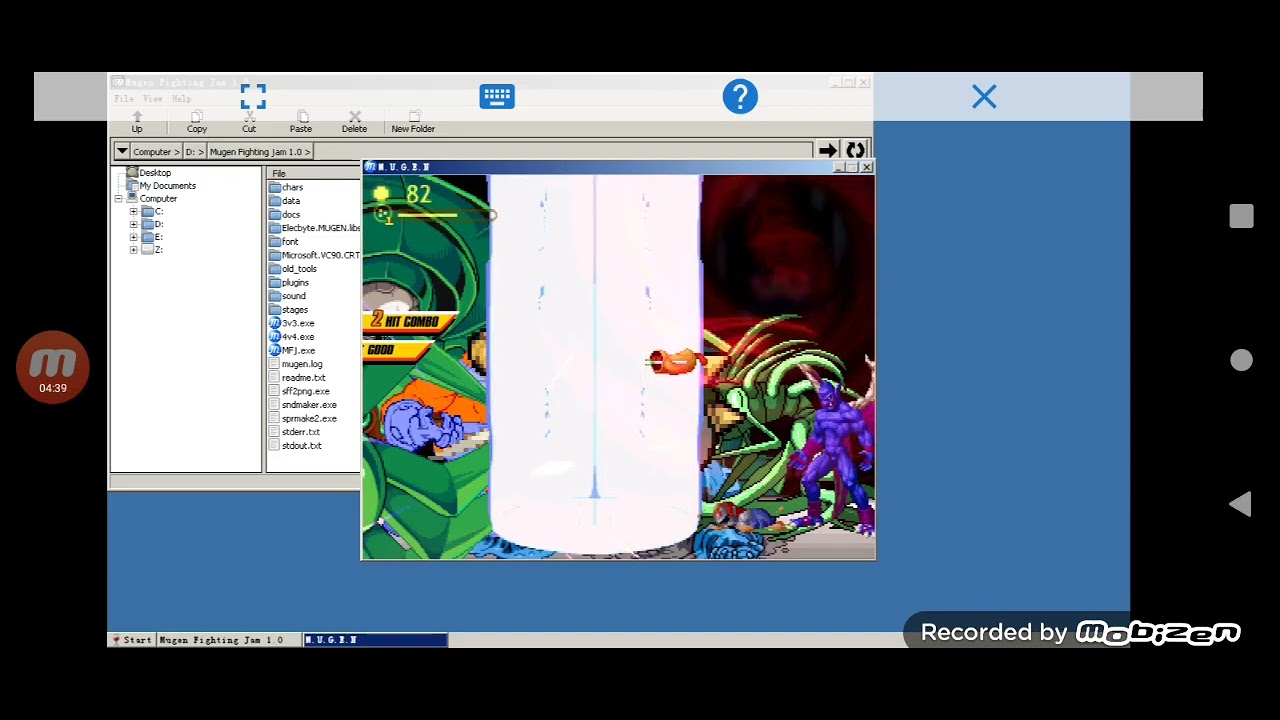Select the readme.txt file
The width and height of the screenshot is (1280, 720).
297,378
